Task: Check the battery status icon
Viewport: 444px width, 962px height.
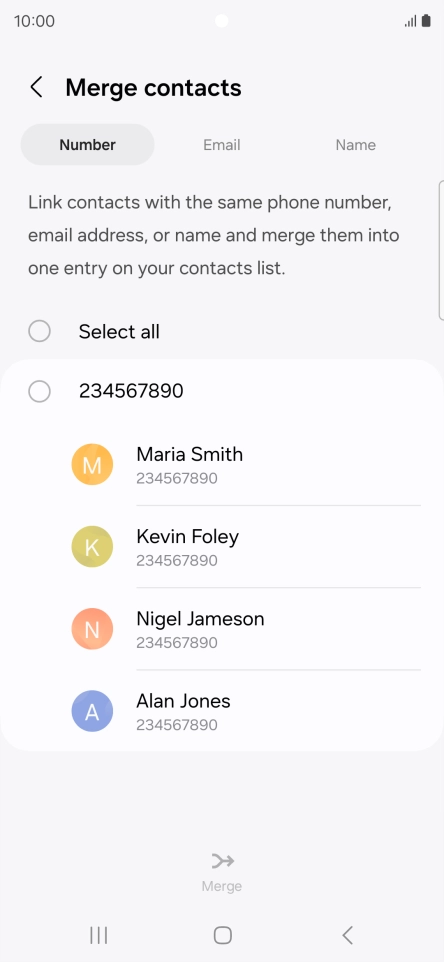Action: tap(426, 21)
